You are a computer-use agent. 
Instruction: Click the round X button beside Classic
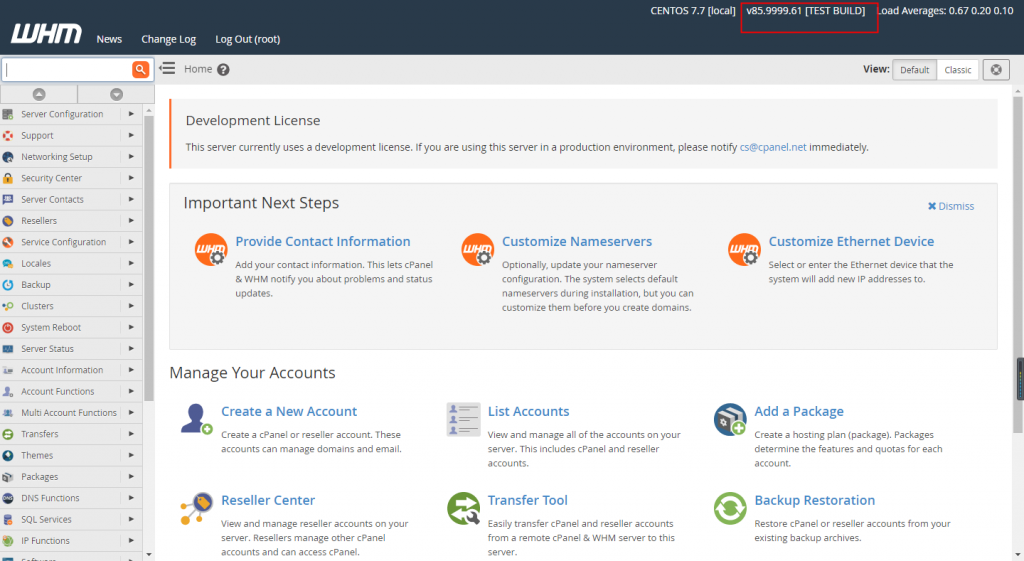[x=996, y=70]
